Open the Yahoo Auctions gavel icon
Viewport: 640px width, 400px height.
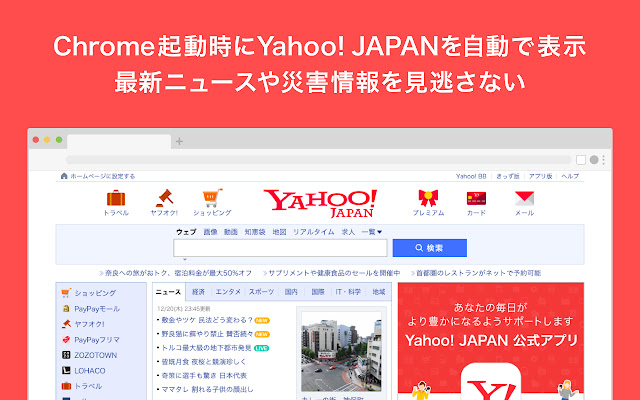point(164,198)
